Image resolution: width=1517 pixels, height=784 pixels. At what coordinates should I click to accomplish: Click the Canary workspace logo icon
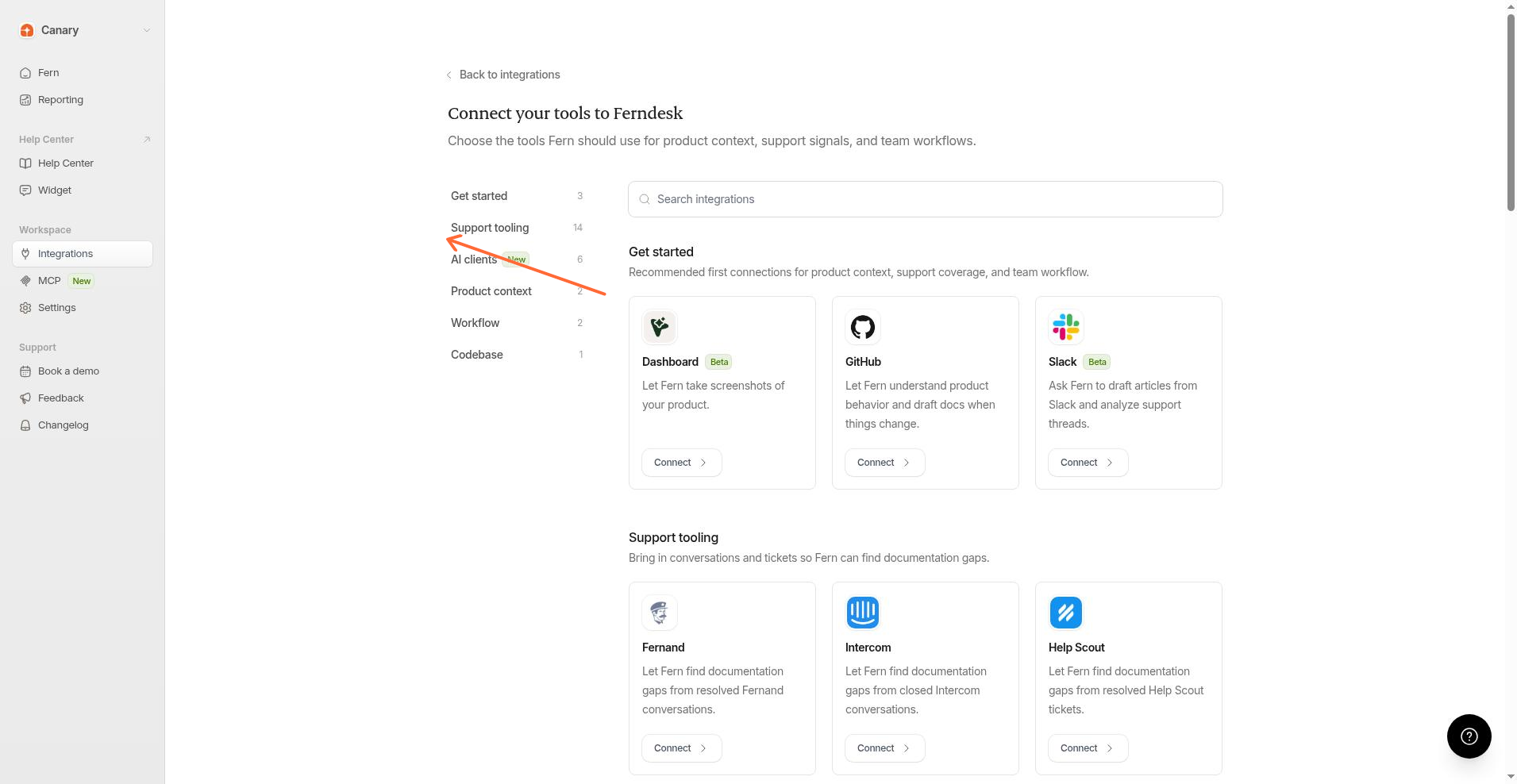pyautogui.click(x=27, y=30)
